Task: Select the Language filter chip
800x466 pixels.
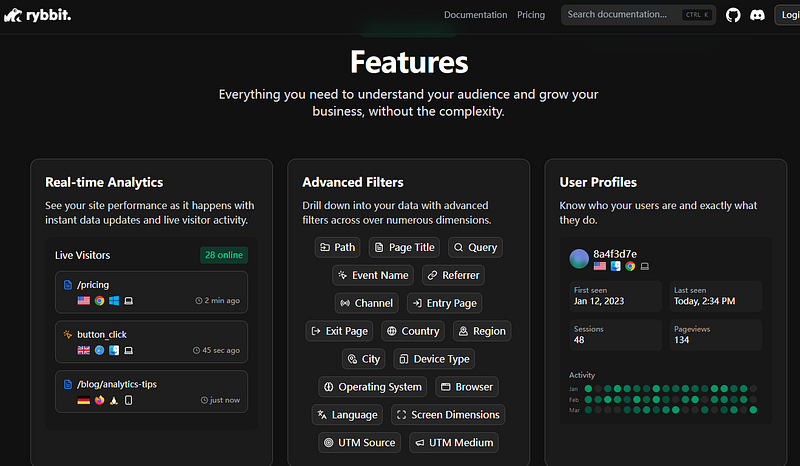Action: pos(347,414)
